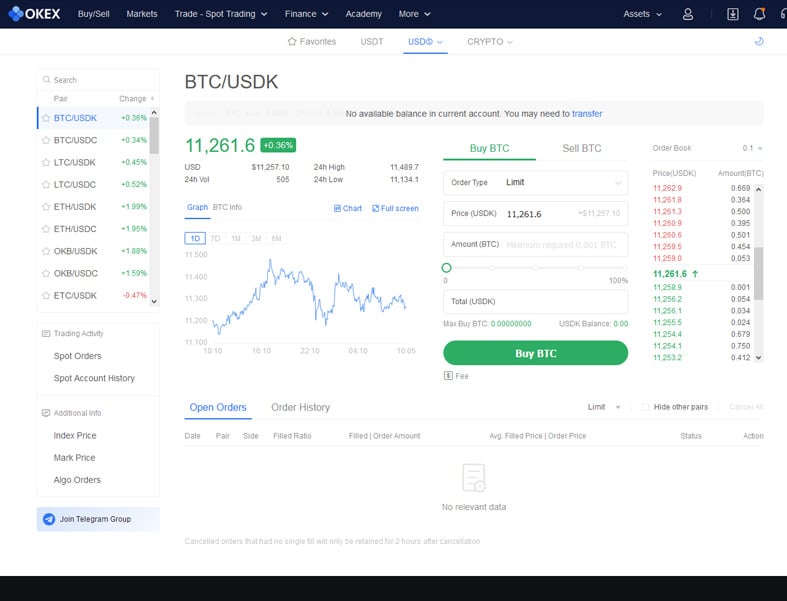Click the Search magnifier icon
The image size is (787, 601).
(47, 80)
